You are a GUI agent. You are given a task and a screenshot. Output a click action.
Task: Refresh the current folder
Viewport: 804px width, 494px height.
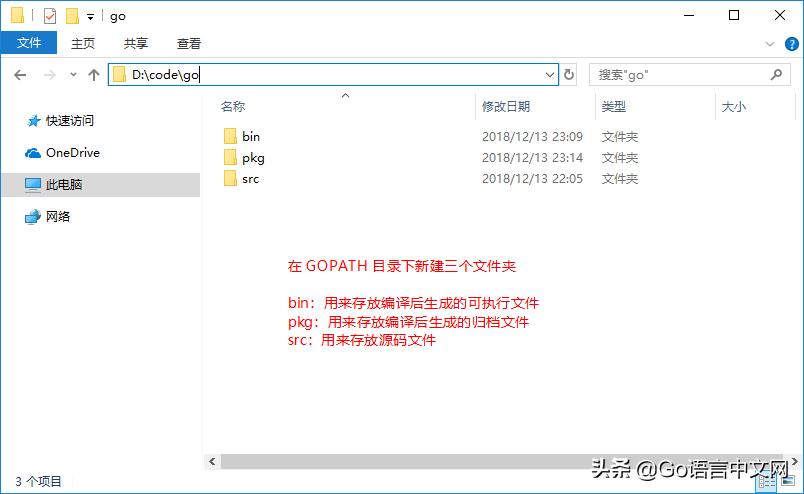coord(569,75)
